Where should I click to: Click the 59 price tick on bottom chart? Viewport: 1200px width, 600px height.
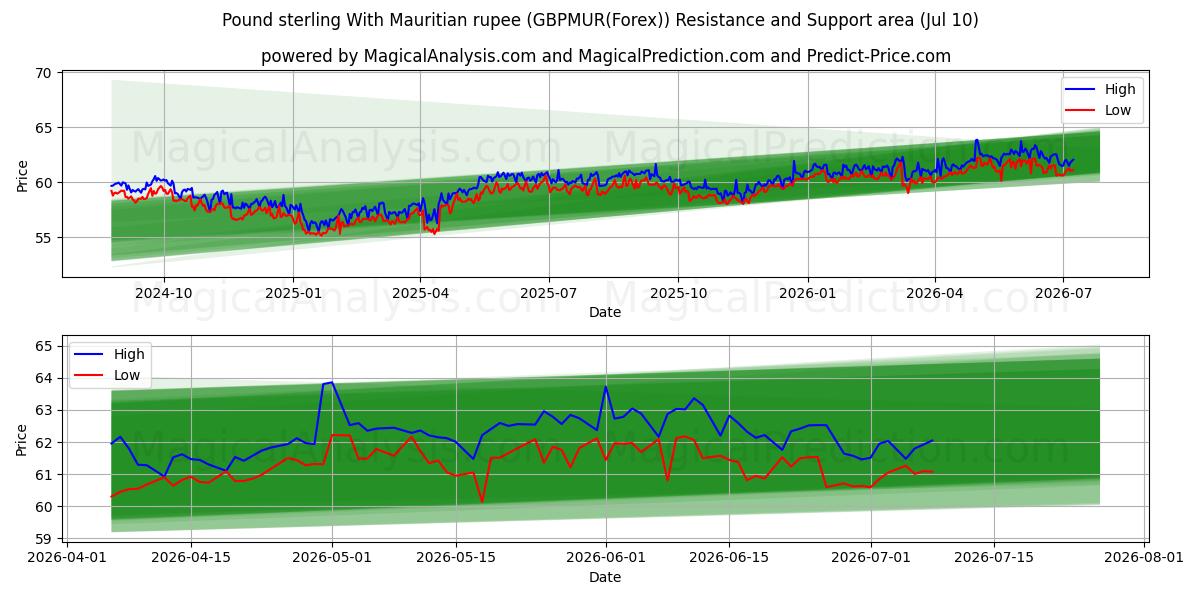point(44,539)
